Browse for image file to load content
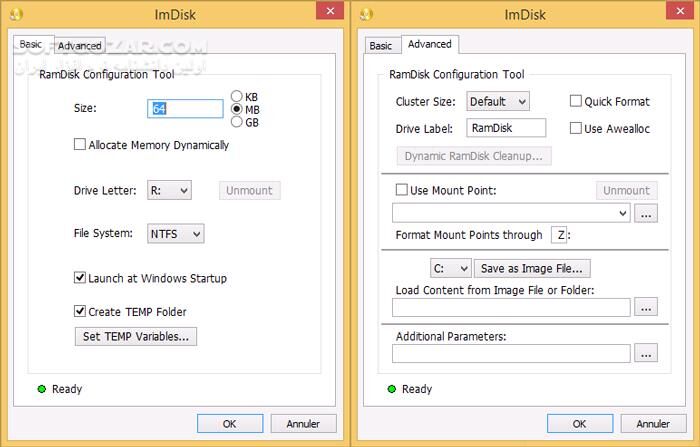 click(x=646, y=307)
